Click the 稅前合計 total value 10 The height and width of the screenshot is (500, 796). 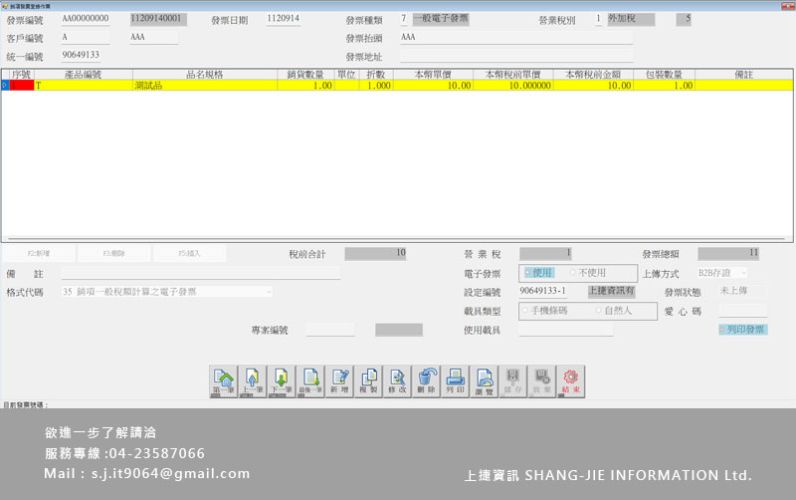tap(375, 253)
